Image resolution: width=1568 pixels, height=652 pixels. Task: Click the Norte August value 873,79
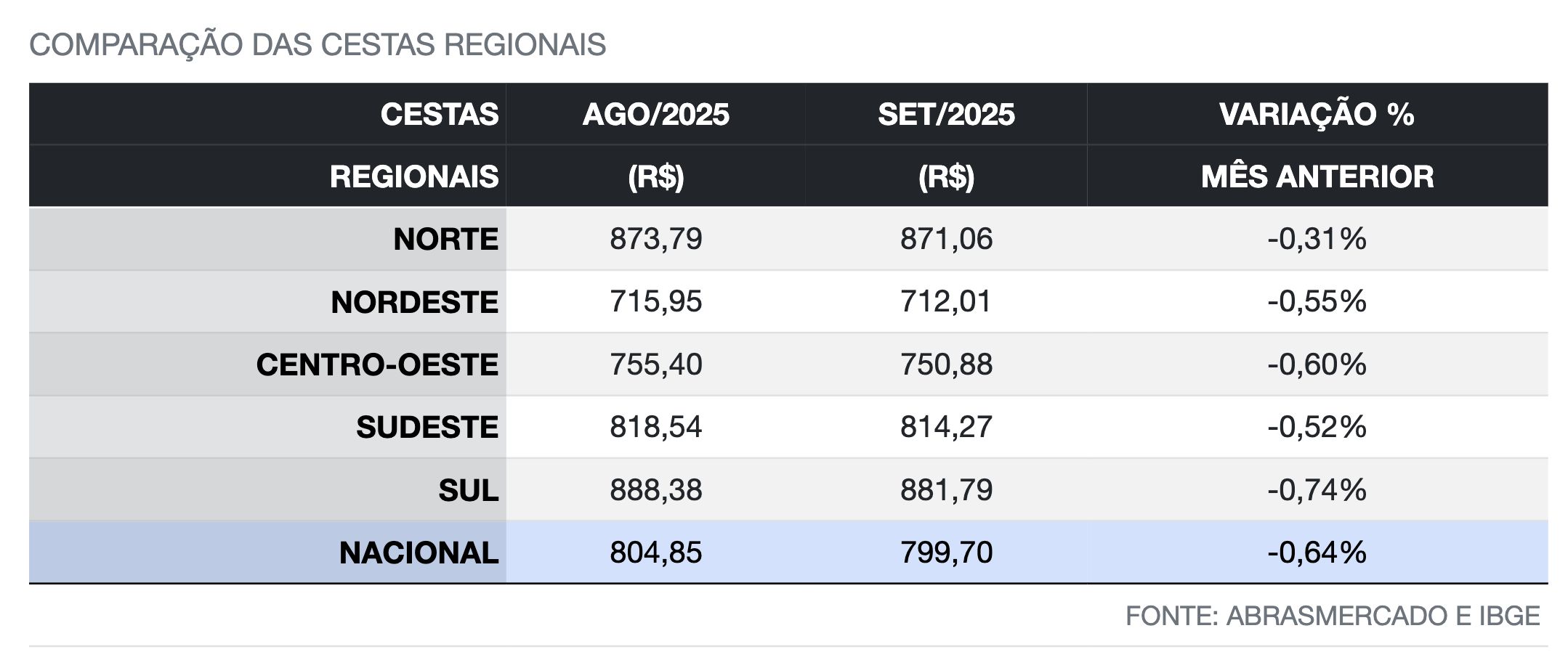pyautogui.click(x=655, y=239)
